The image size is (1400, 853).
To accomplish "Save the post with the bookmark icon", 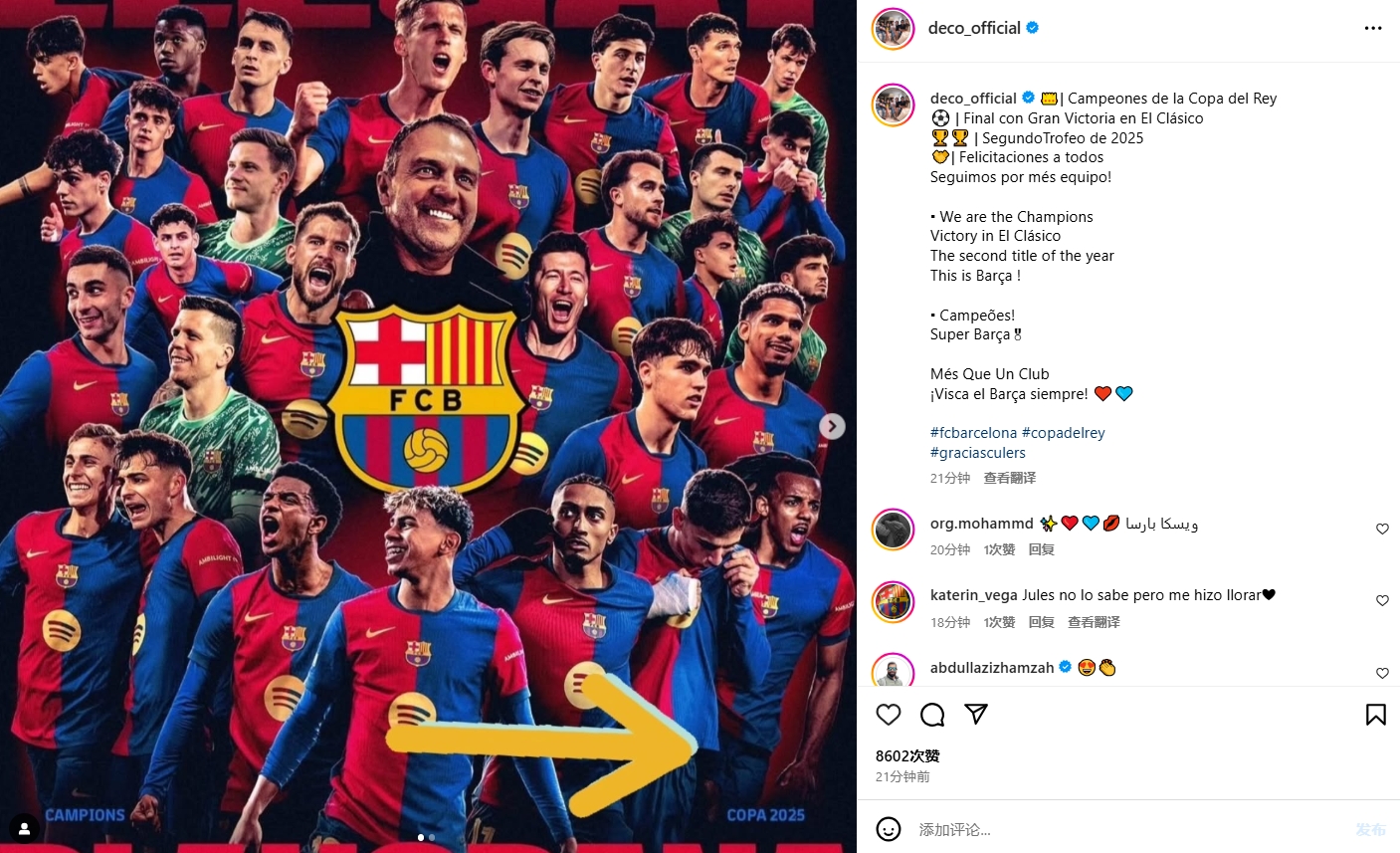I will point(1375,715).
